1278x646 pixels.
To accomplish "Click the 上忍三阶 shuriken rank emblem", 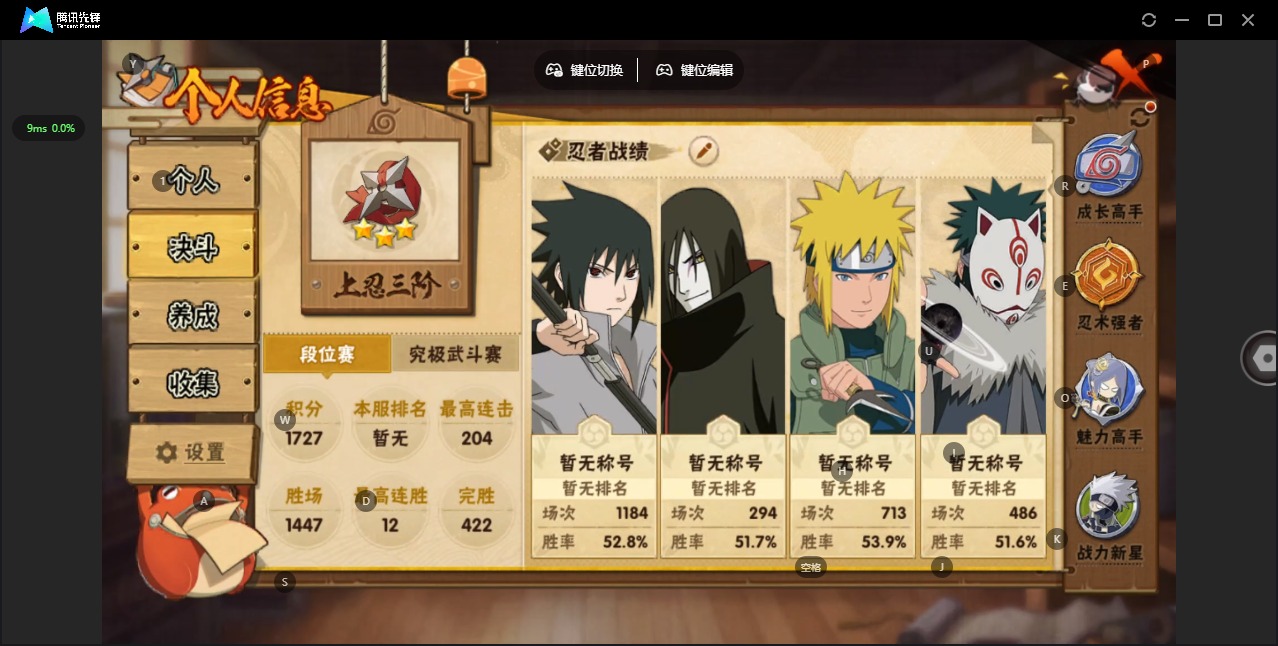I will coord(384,200).
